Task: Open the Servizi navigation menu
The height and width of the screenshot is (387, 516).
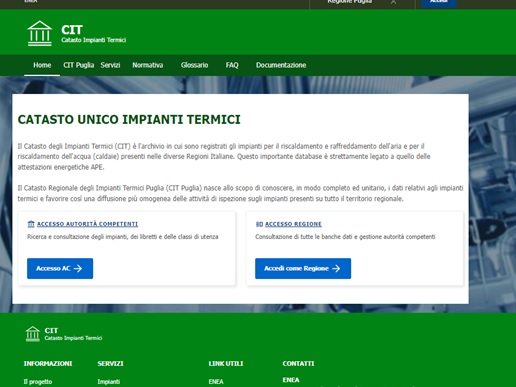Action: (x=110, y=65)
